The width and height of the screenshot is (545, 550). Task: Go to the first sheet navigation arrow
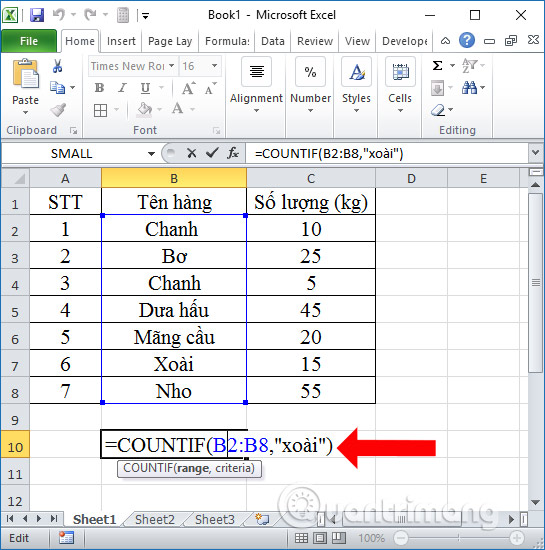(10, 518)
